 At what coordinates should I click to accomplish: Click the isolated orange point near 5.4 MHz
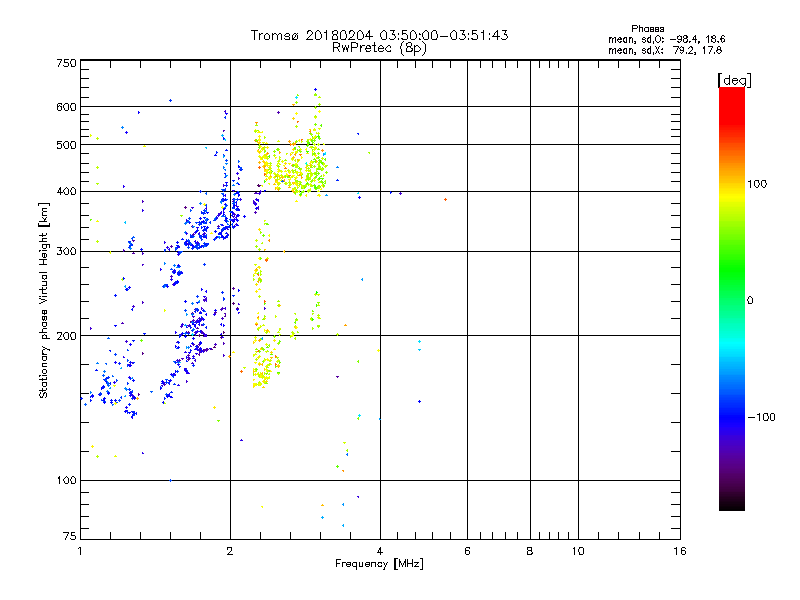coord(445,199)
